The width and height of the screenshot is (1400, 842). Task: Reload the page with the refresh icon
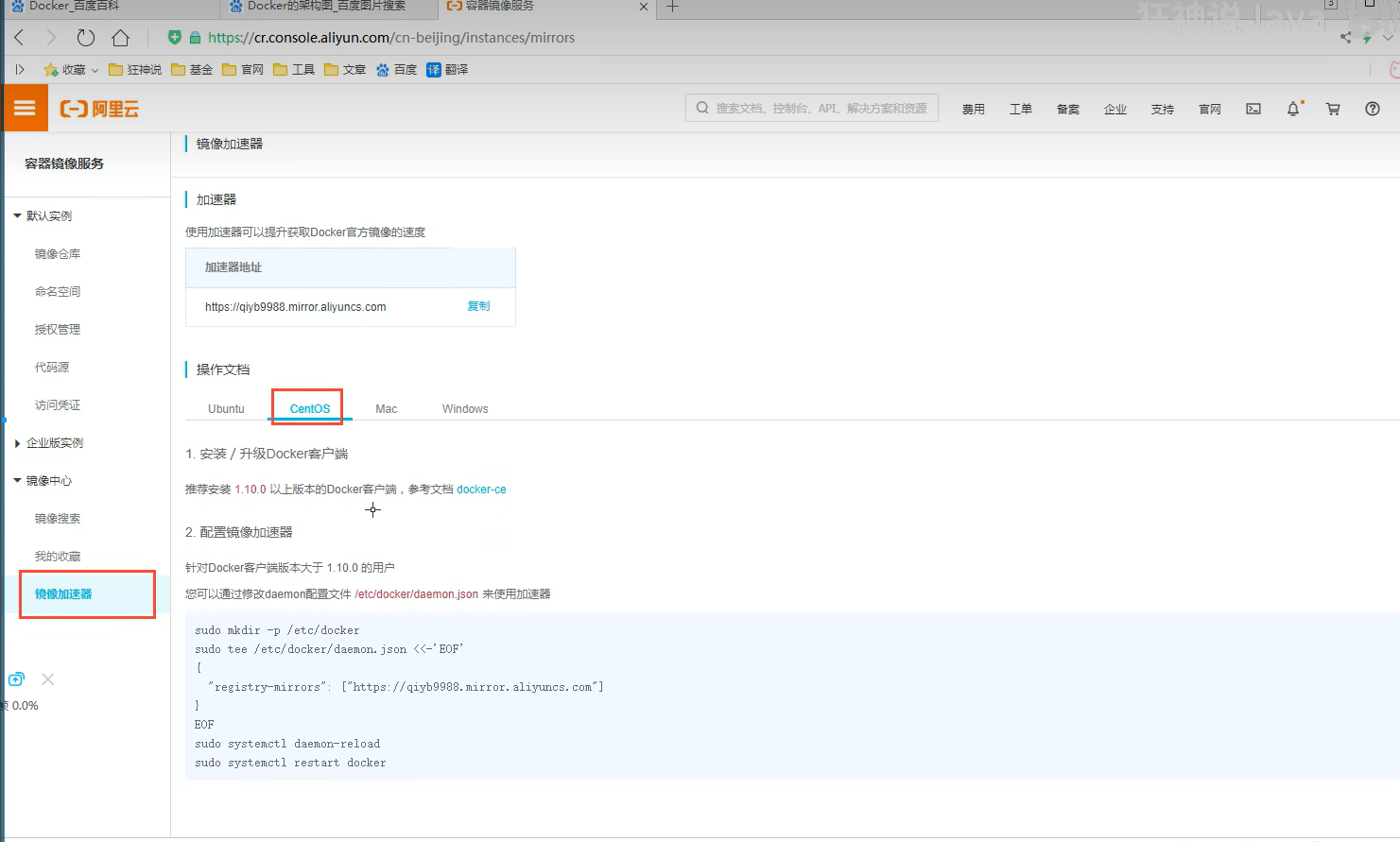tap(86, 38)
